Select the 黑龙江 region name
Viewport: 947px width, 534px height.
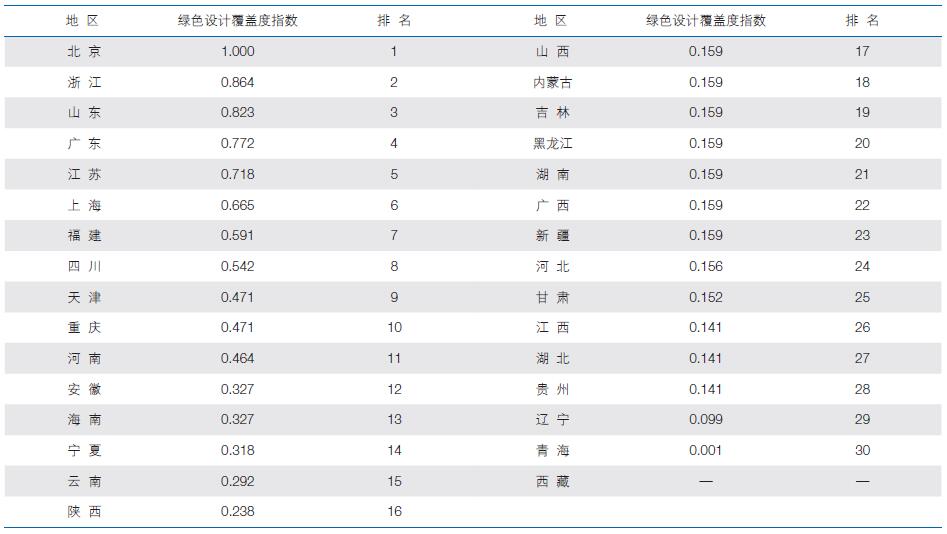click(552, 144)
